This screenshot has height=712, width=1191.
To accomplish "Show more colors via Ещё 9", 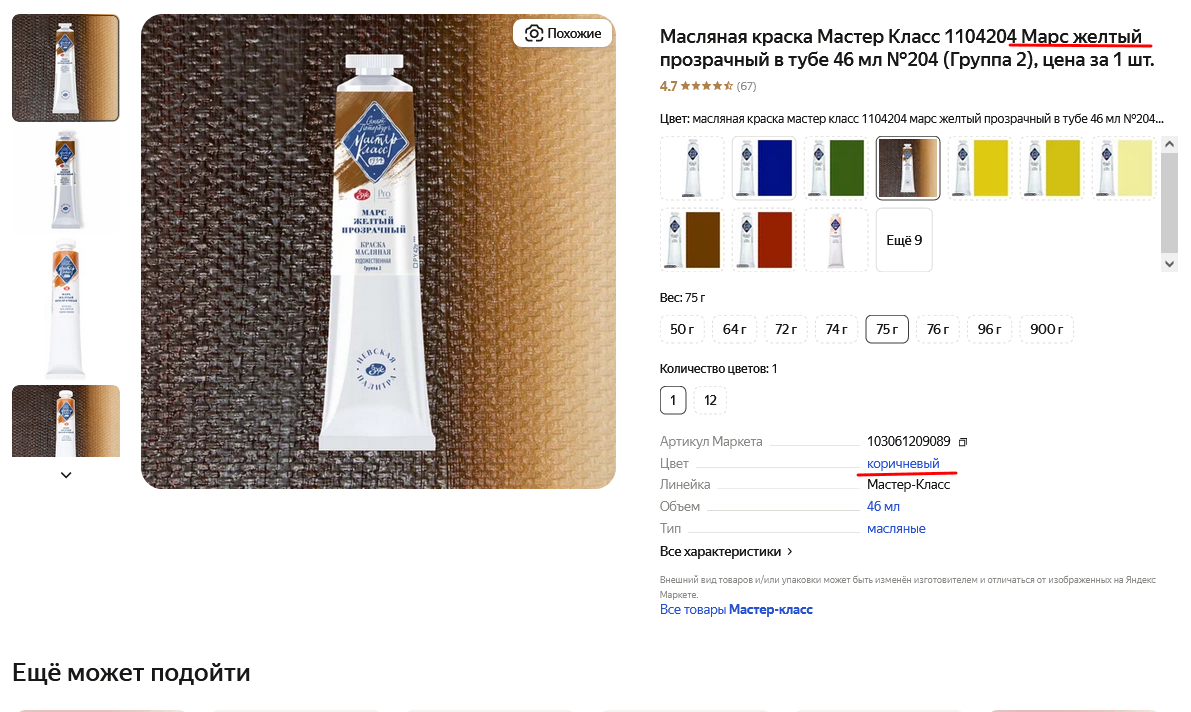I will click(904, 240).
